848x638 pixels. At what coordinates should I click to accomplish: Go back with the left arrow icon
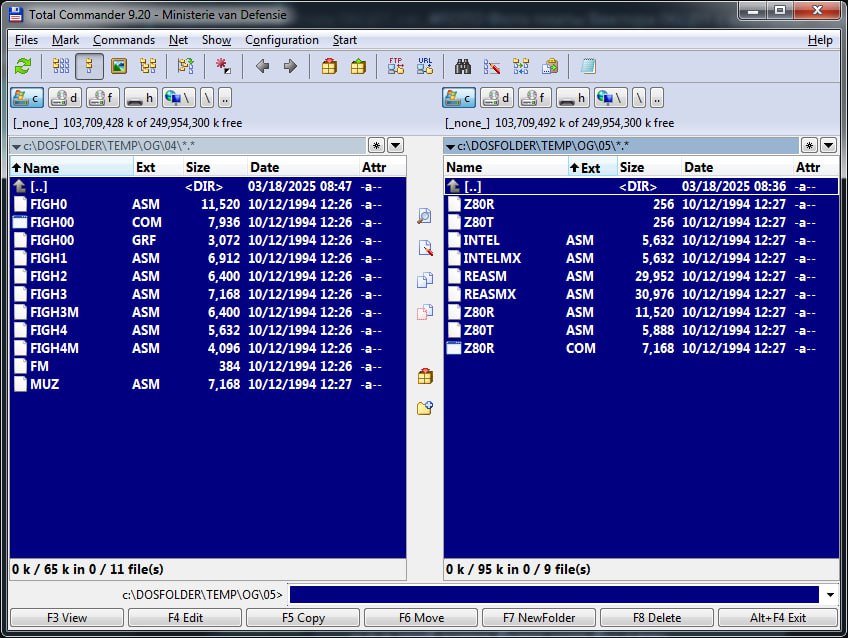(263, 67)
